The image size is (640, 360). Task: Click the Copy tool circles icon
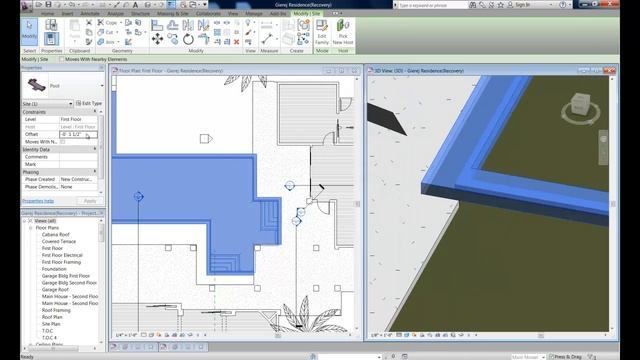pyautogui.click(x=173, y=39)
